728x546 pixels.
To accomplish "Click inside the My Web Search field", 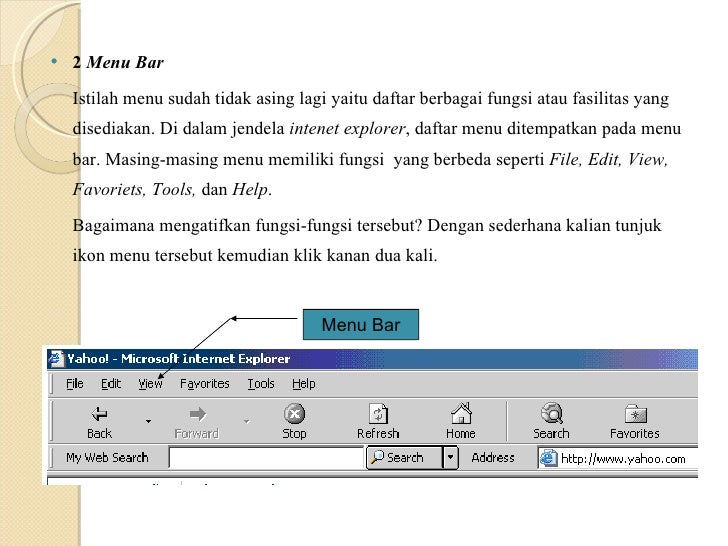I will (x=266, y=458).
